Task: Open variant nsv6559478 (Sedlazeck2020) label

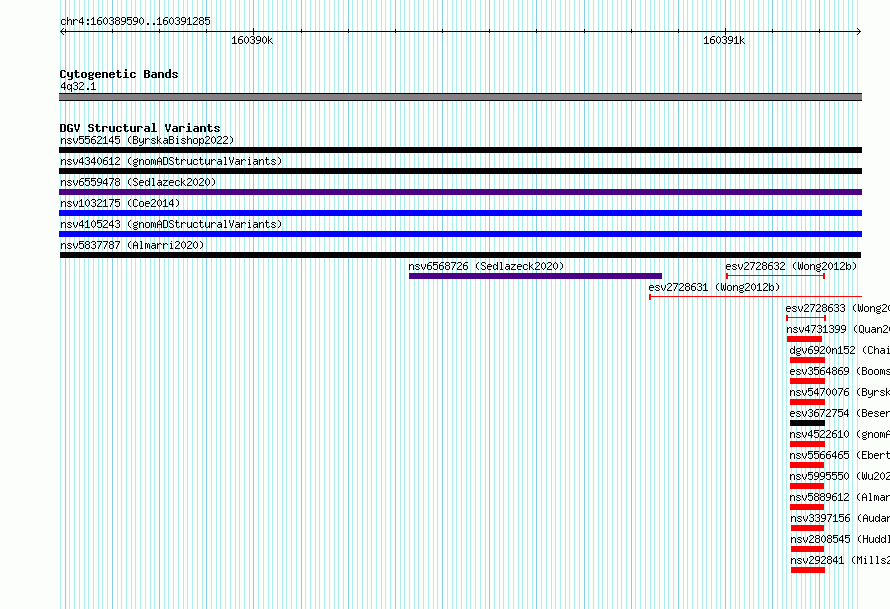Action: [138, 182]
